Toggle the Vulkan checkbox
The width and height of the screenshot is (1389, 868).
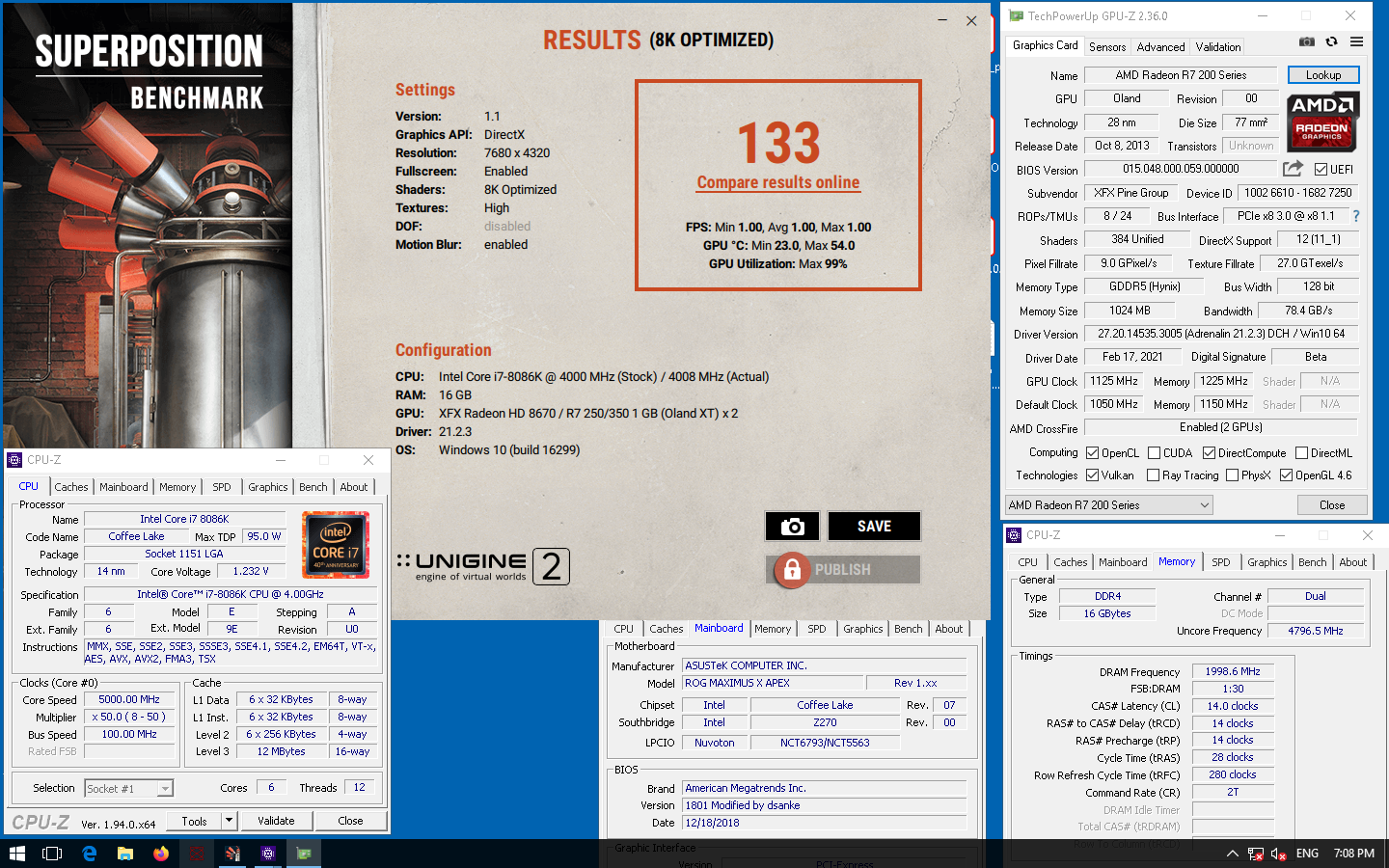tap(1092, 475)
